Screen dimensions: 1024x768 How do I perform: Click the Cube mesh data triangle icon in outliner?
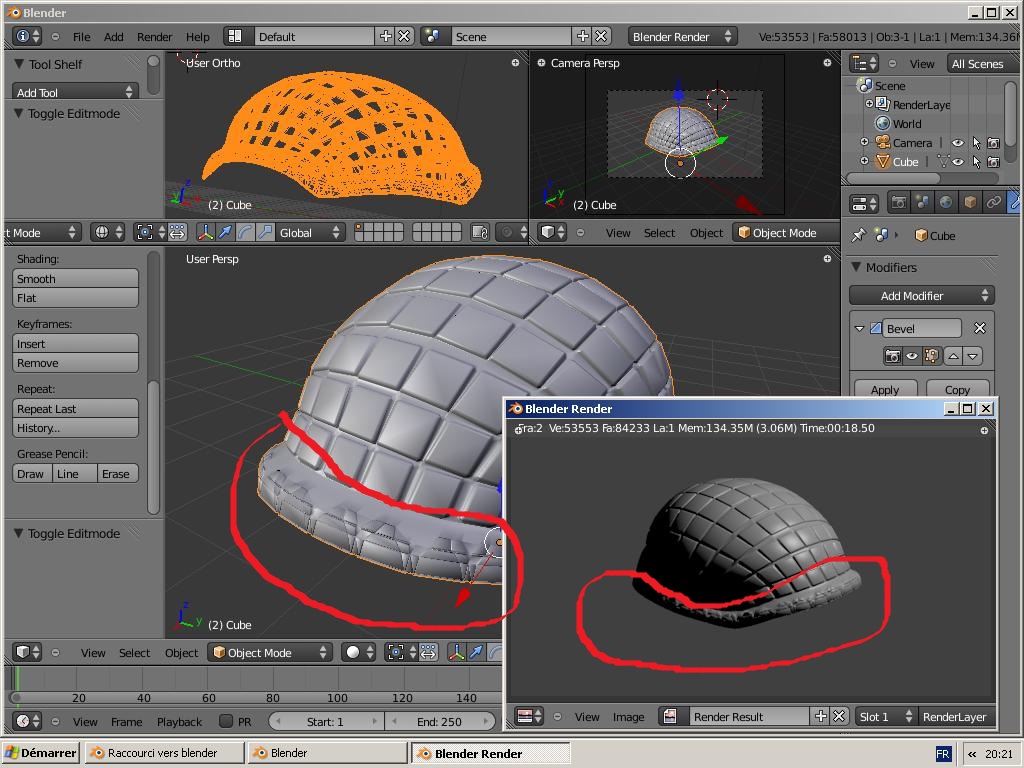pos(943,161)
